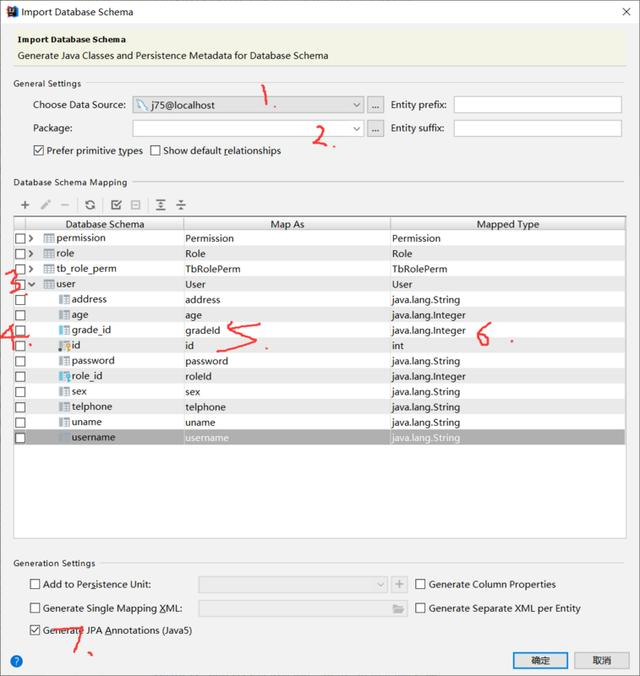Click the expand all icon
This screenshot has width=640, height=676.
[x=161, y=204]
